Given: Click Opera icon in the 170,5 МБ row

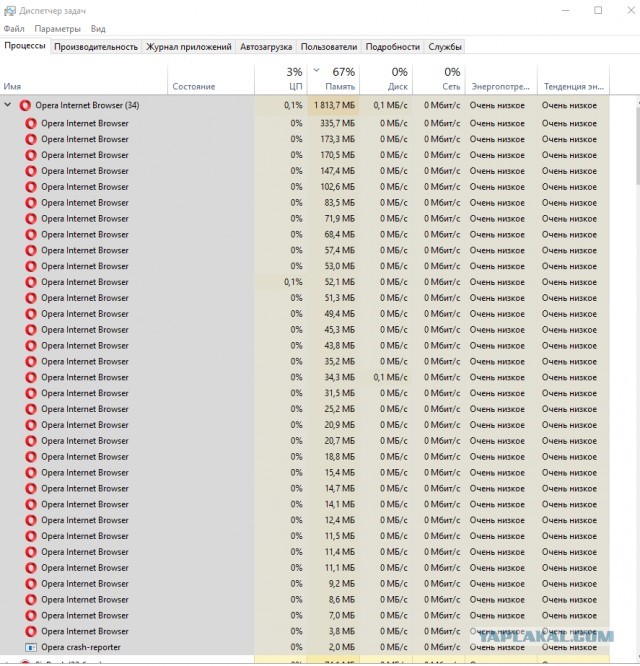Looking at the screenshot, I should (31, 155).
